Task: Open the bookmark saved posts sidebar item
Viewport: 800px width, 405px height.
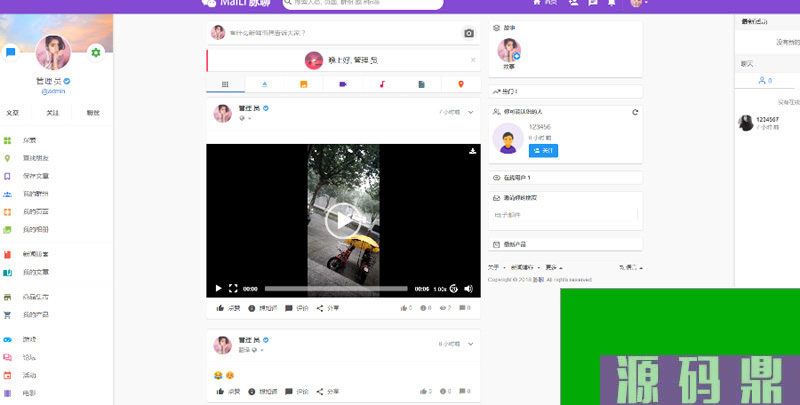Action: tap(7, 176)
